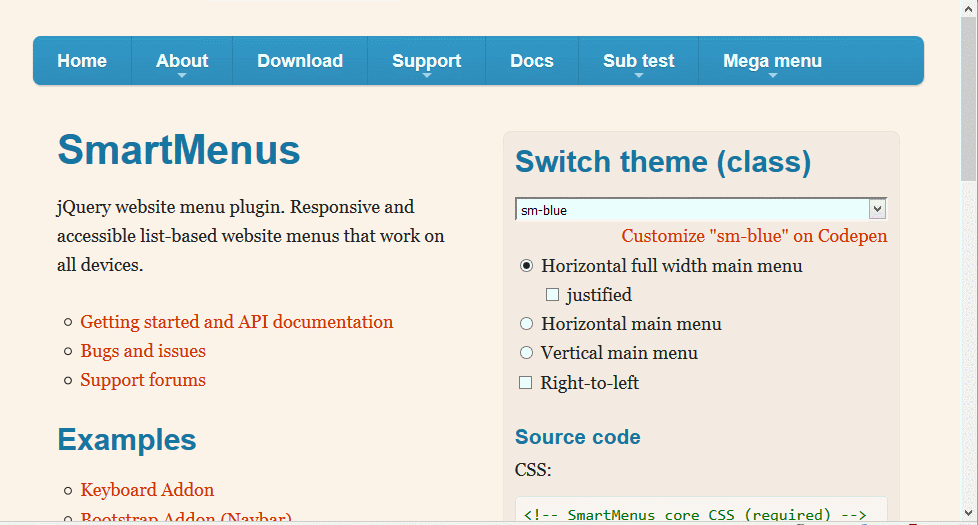Go to the Download menu item
Image resolution: width=978 pixels, height=525 pixels.
point(300,60)
